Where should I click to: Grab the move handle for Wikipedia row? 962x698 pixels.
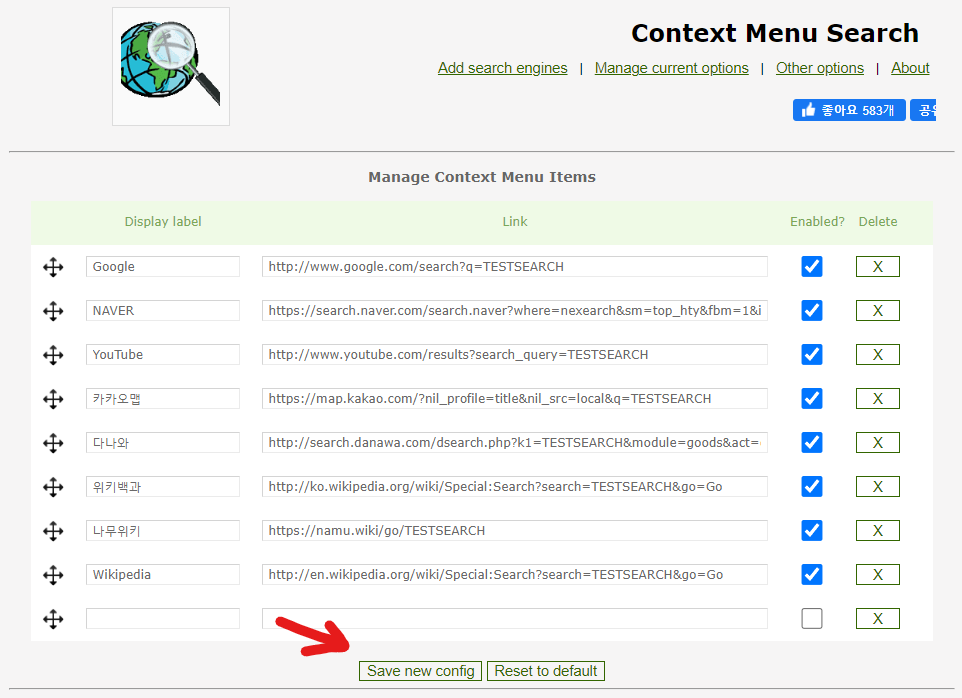[53, 575]
